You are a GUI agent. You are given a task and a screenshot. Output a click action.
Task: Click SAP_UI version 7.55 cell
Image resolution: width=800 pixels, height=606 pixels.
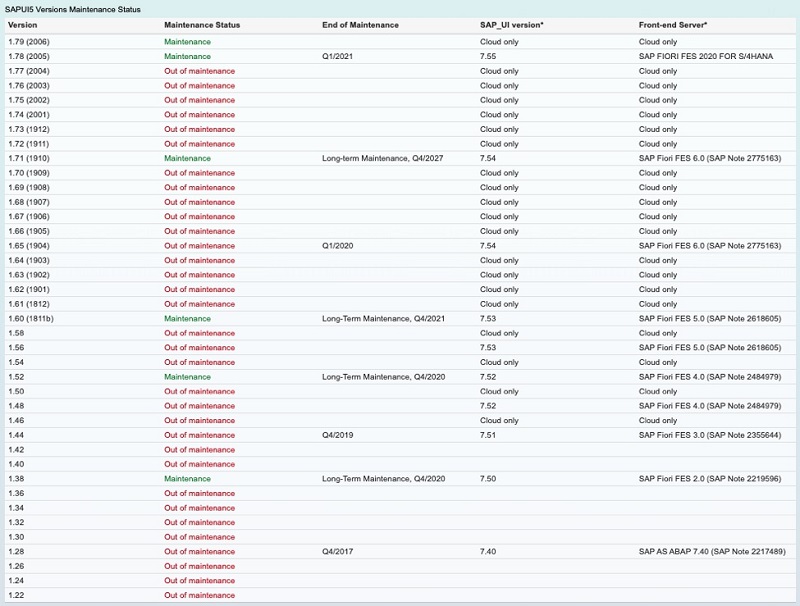(488, 56)
